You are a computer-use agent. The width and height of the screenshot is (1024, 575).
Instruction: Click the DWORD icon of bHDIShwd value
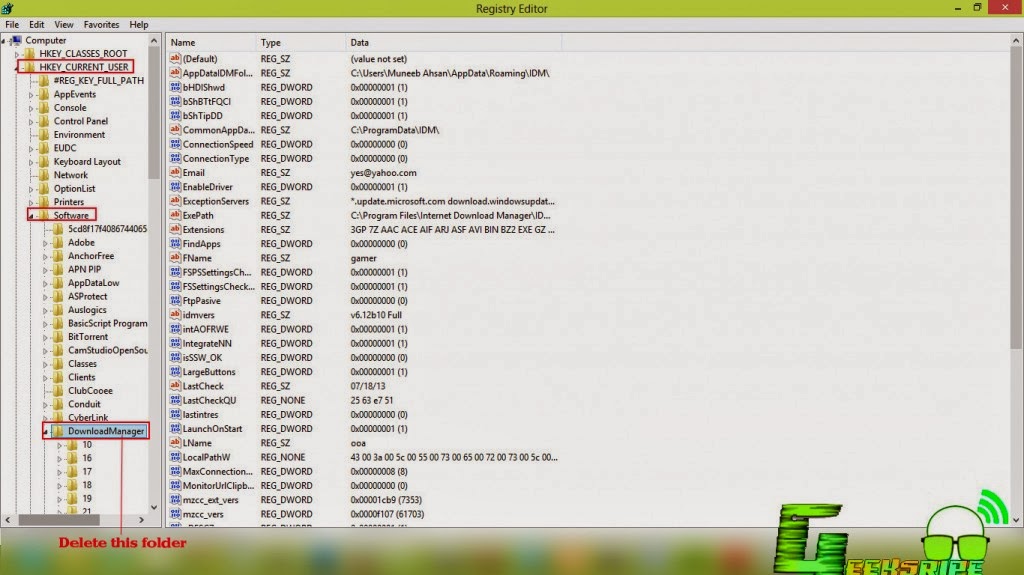click(175, 87)
